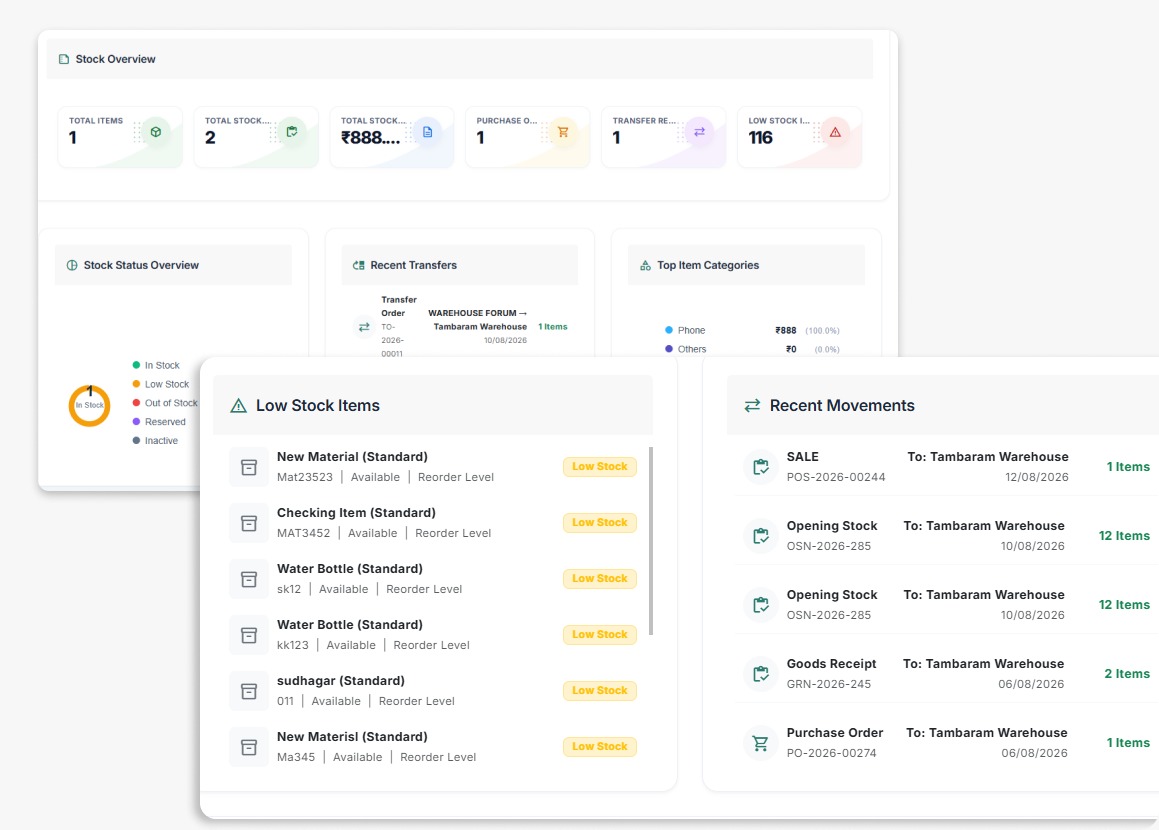Click the archive icon for the sk12 Water Bottle

click(x=249, y=579)
